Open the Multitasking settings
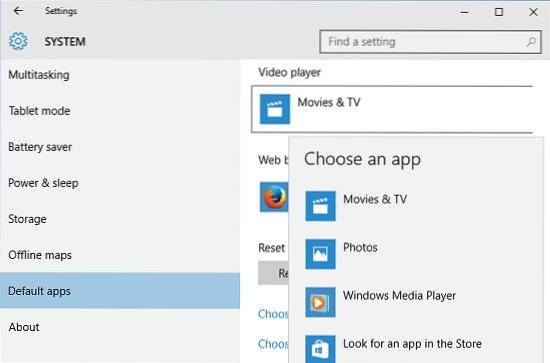This screenshot has height=363, width=550. coord(120,75)
